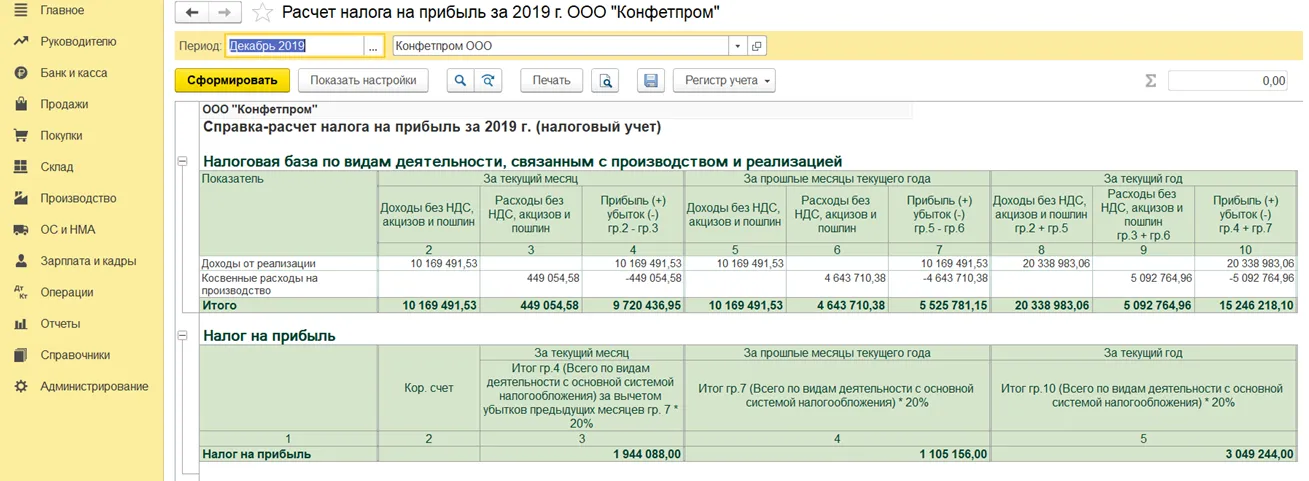1309x481 pixels.
Task: Click Показать настройки button
Action: (362, 81)
